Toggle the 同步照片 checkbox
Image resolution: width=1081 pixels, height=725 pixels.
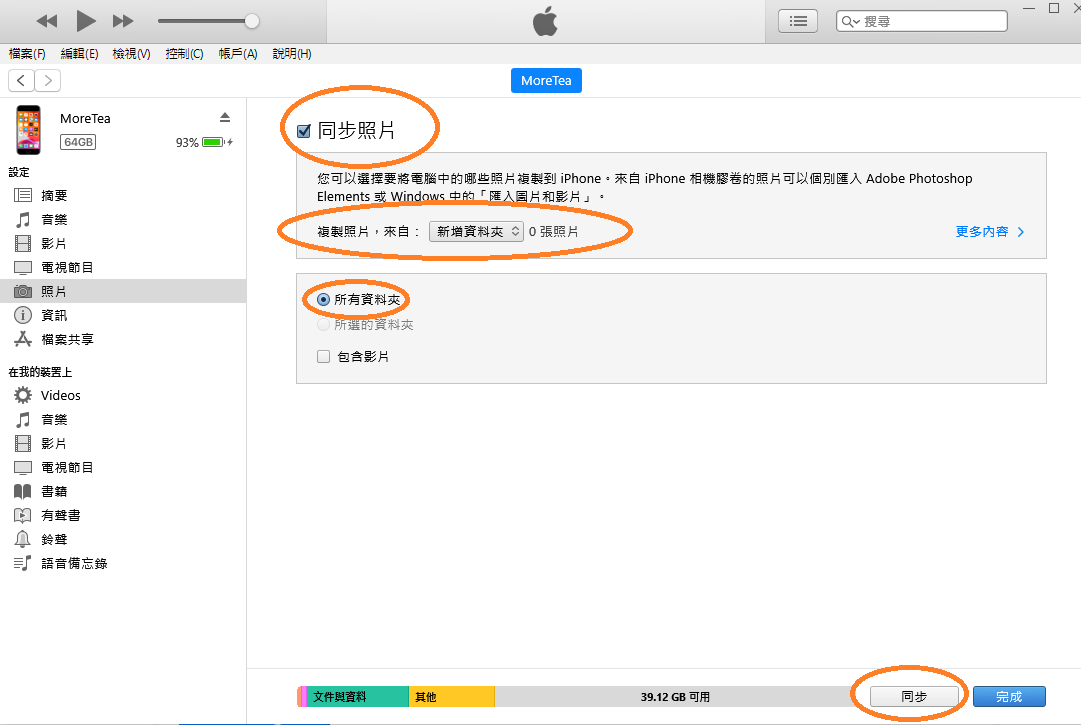coord(303,131)
